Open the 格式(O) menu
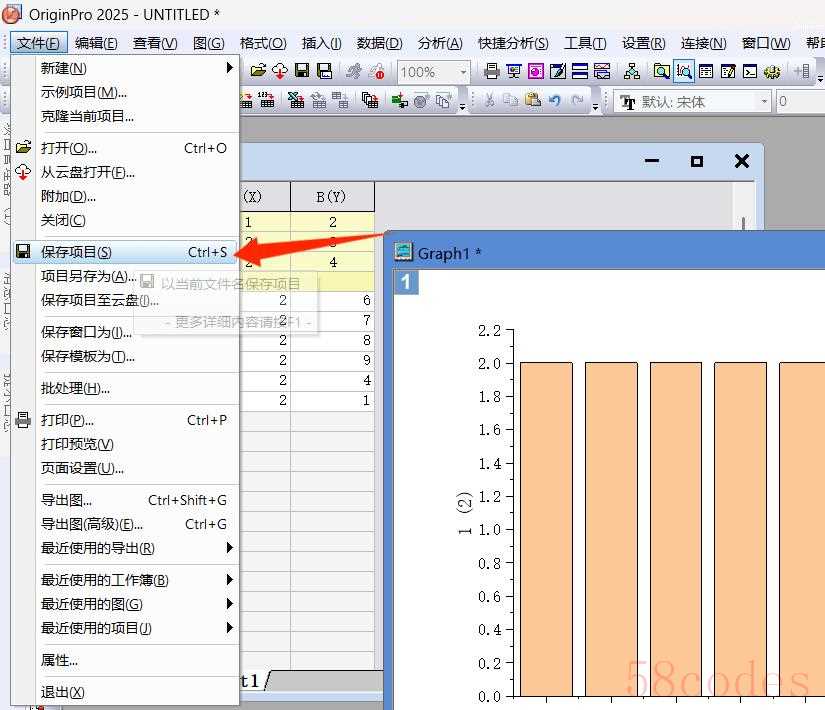The width and height of the screenshot is (825, 710). [263, 43]
